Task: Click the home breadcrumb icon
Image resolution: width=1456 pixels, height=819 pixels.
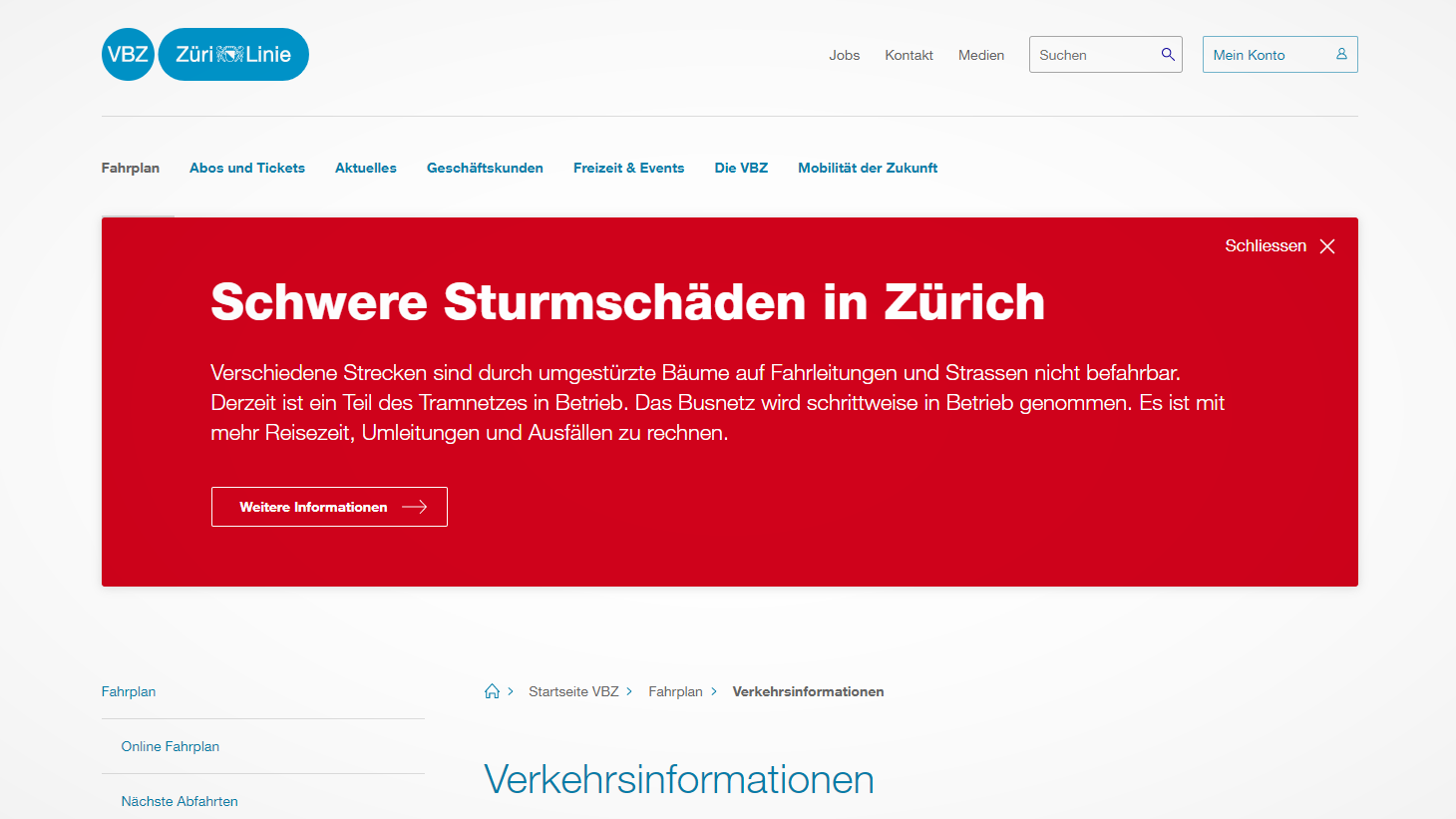Action: tap(492, 691)
